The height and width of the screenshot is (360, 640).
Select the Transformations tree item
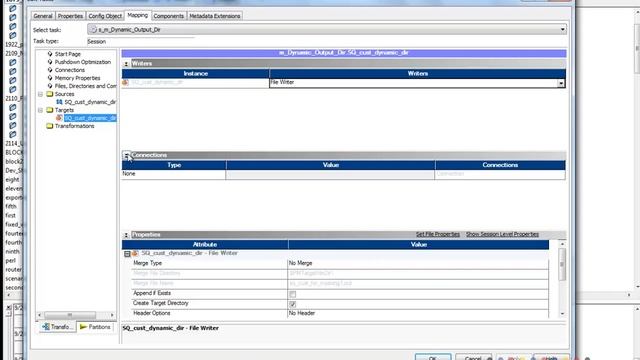coord(74,126)
